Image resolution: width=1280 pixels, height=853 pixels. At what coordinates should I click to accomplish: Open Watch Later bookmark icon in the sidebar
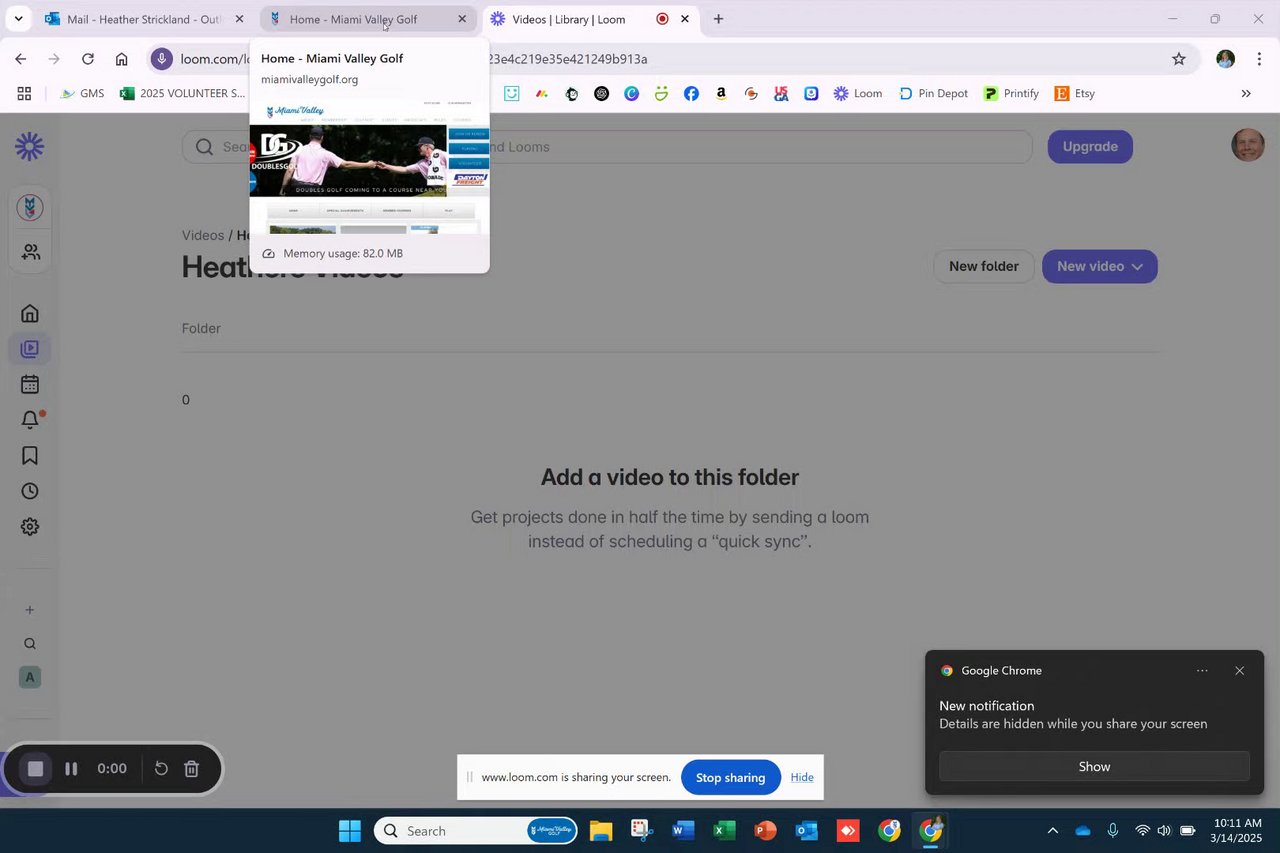coord(30,456)
